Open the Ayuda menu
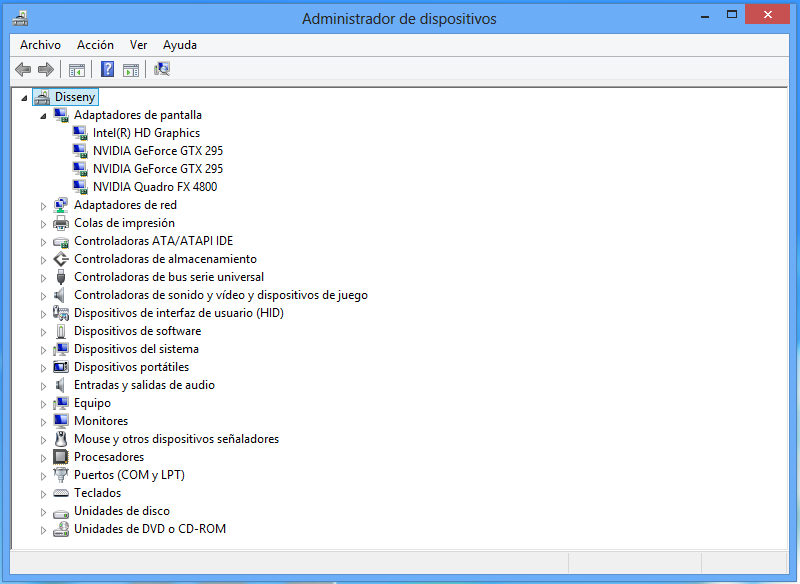The height and width of the screenshot is (584, 800). click(180, 45)
